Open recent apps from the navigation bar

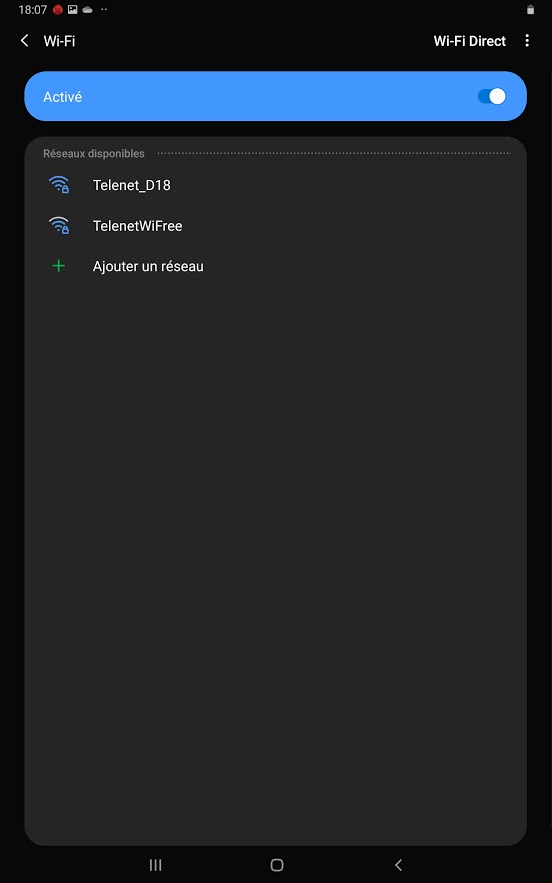[155, 865]
